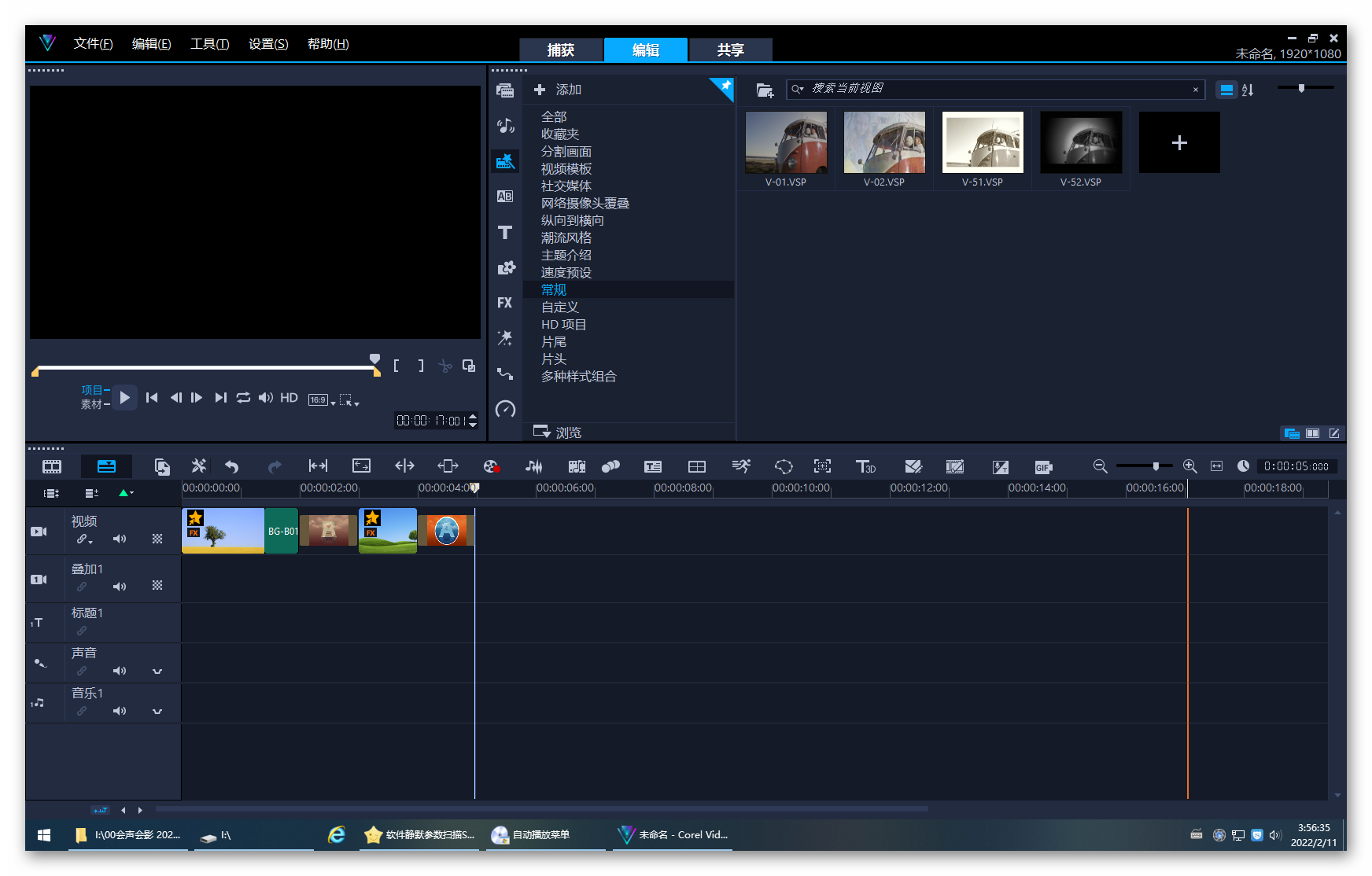Open the motion path library icon
Viewport: 1372px width, 876px height.
pyautogui.click(x=505, y=374)
